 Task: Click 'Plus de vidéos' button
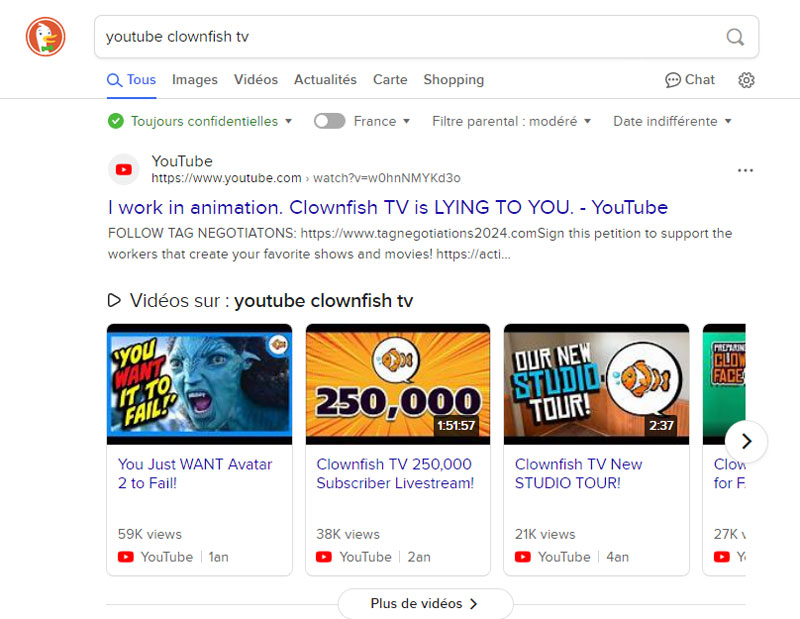tap(425, 604)
